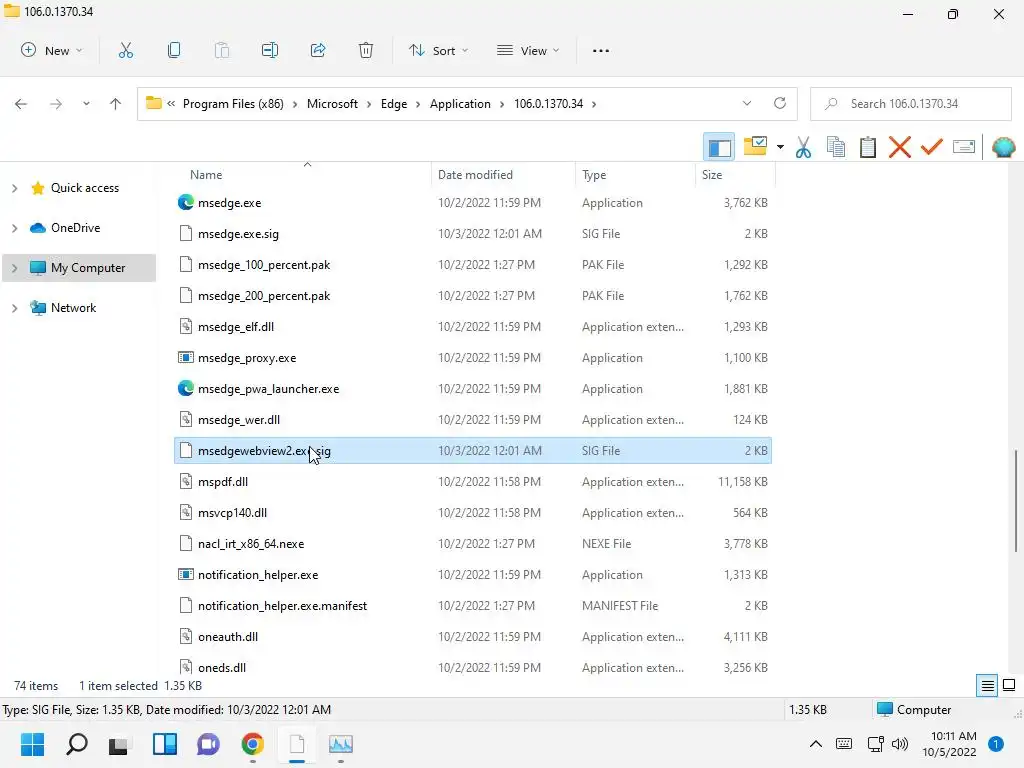The width and height of the screenshot is (1024, 768).
Task: Click the Rename icon in the command bar
Action: (x=270, y=50)
